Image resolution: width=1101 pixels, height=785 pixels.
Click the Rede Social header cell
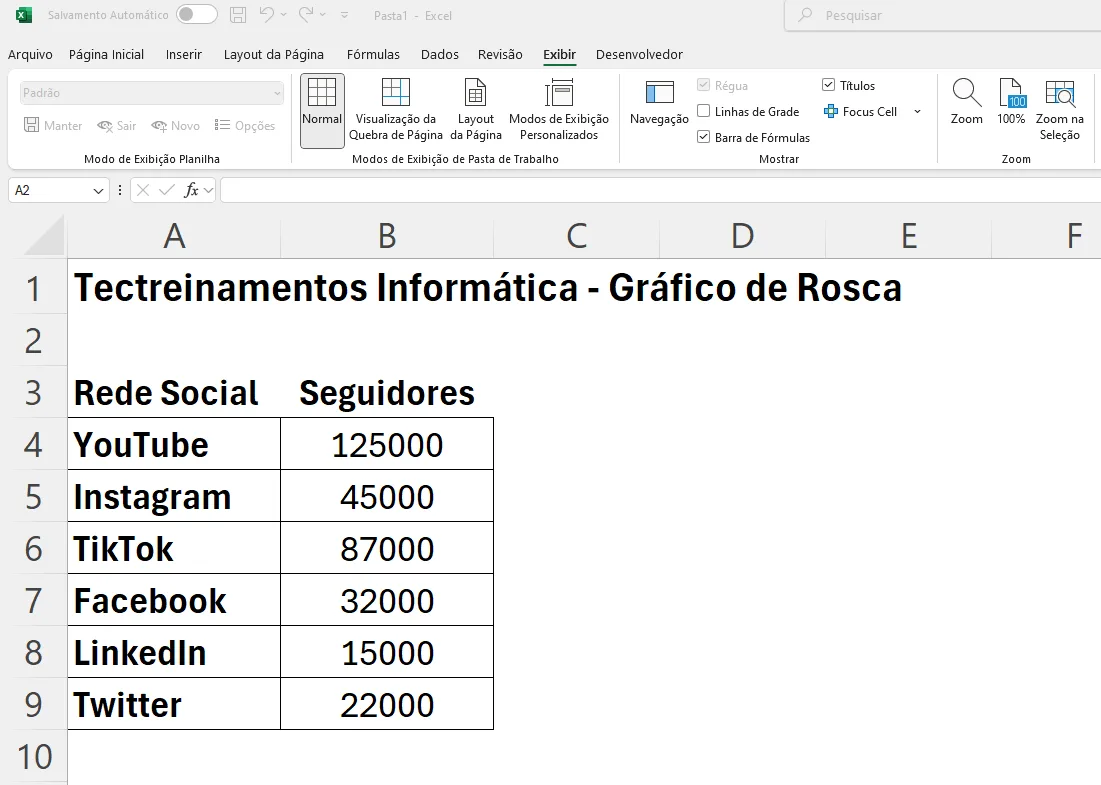174,392
